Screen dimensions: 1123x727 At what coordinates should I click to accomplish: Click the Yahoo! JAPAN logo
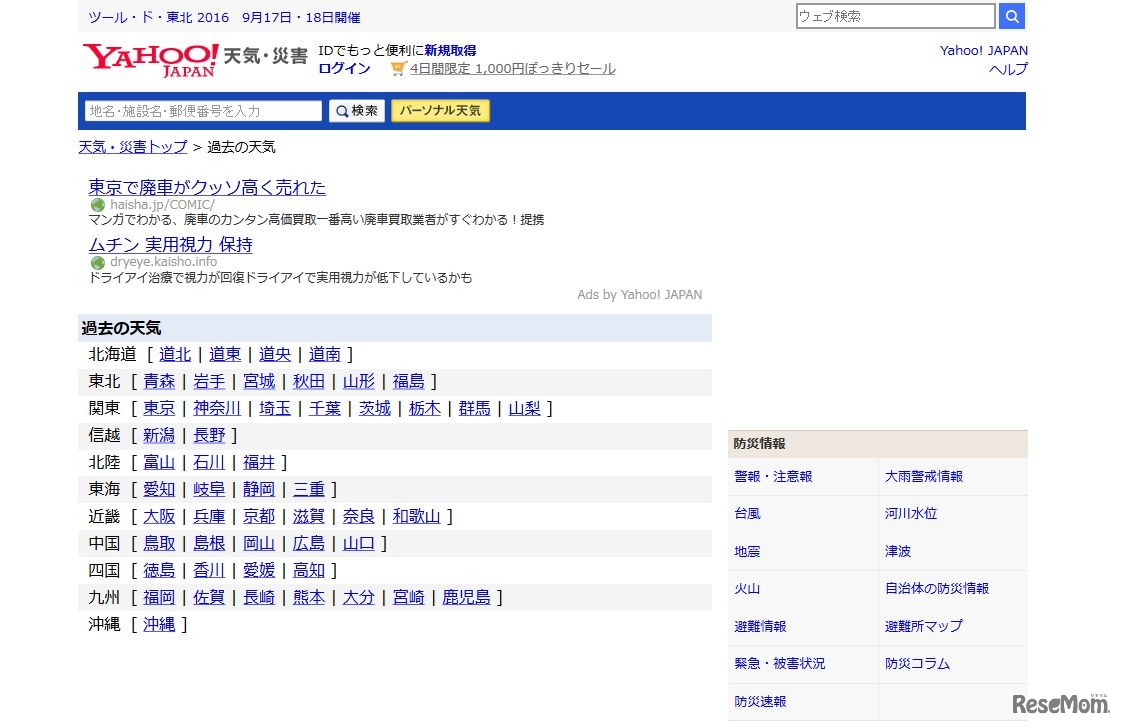tap(150, 59)
